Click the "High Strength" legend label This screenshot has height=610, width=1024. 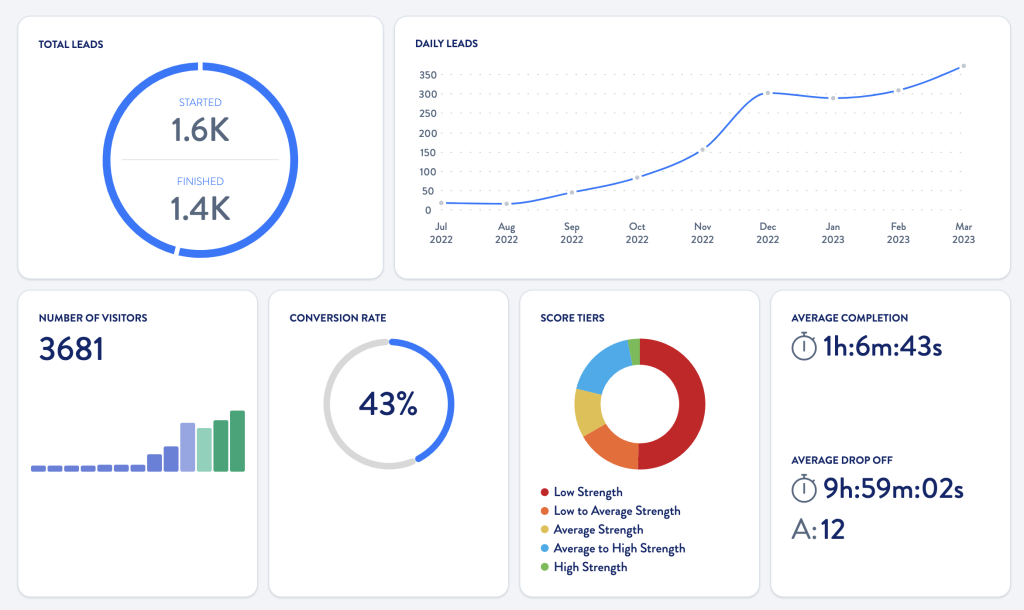pos(590,567)
